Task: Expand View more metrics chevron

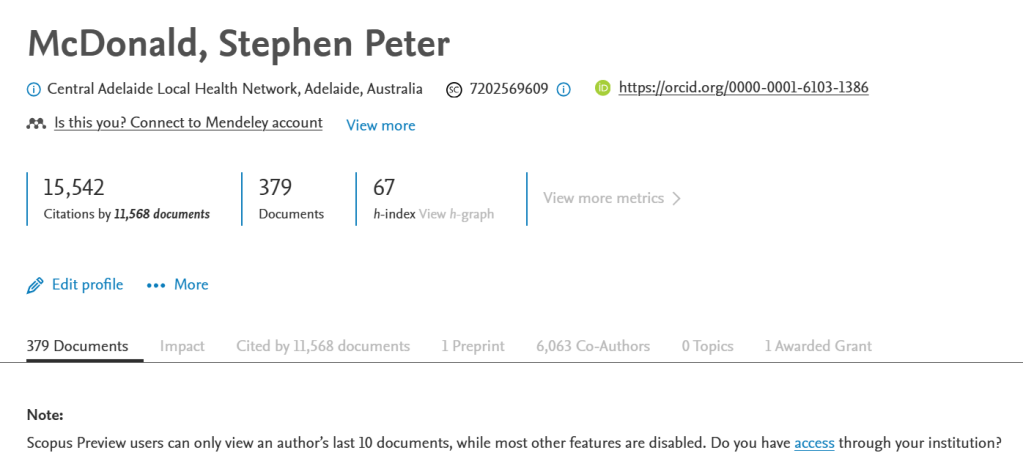Action: coord(677,198)
